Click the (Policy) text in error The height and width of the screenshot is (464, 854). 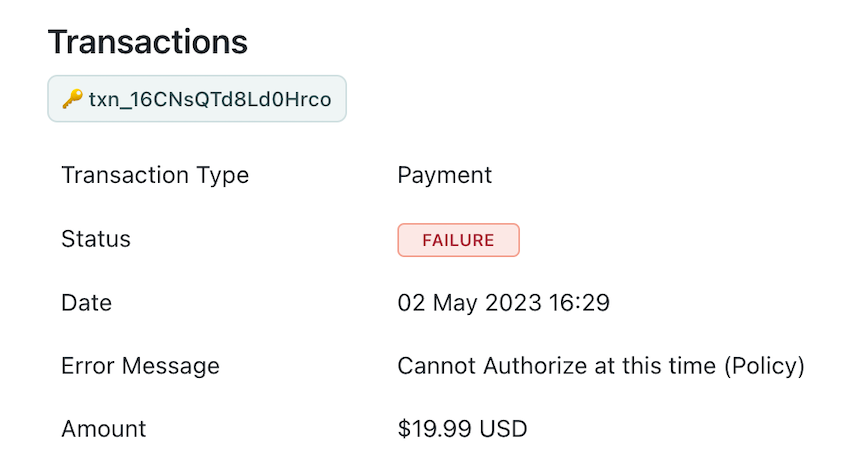tap(763, 365)
